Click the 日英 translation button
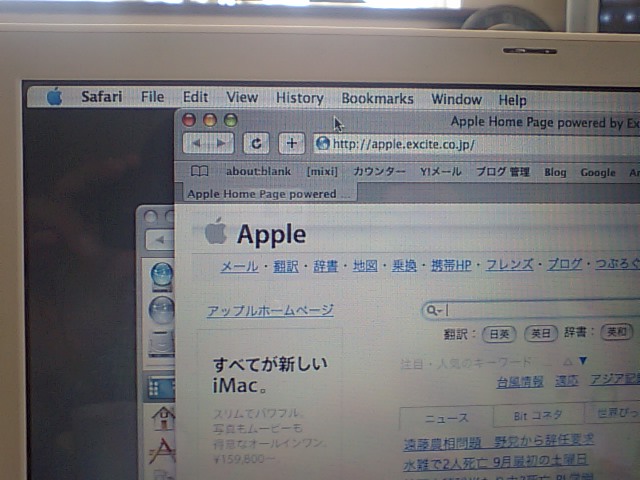 [x=499, y=334]
